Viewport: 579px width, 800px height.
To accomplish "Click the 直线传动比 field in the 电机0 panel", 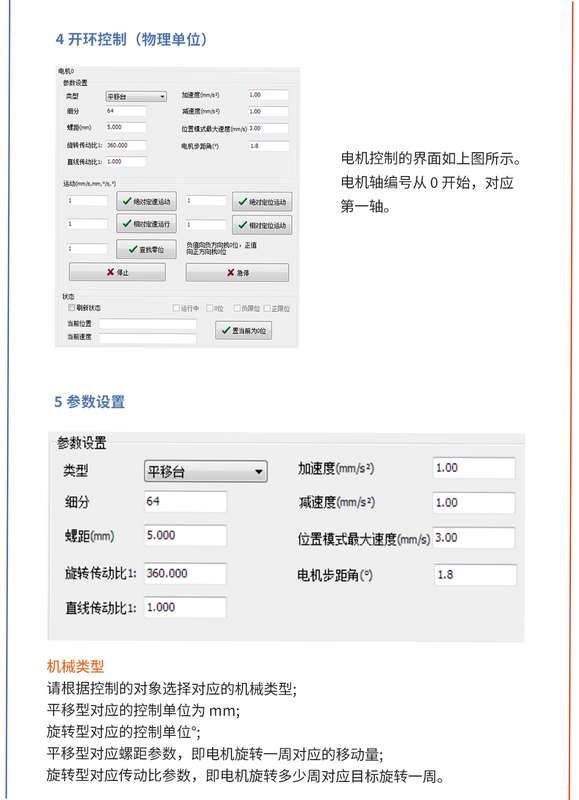I will coord(126,162).
